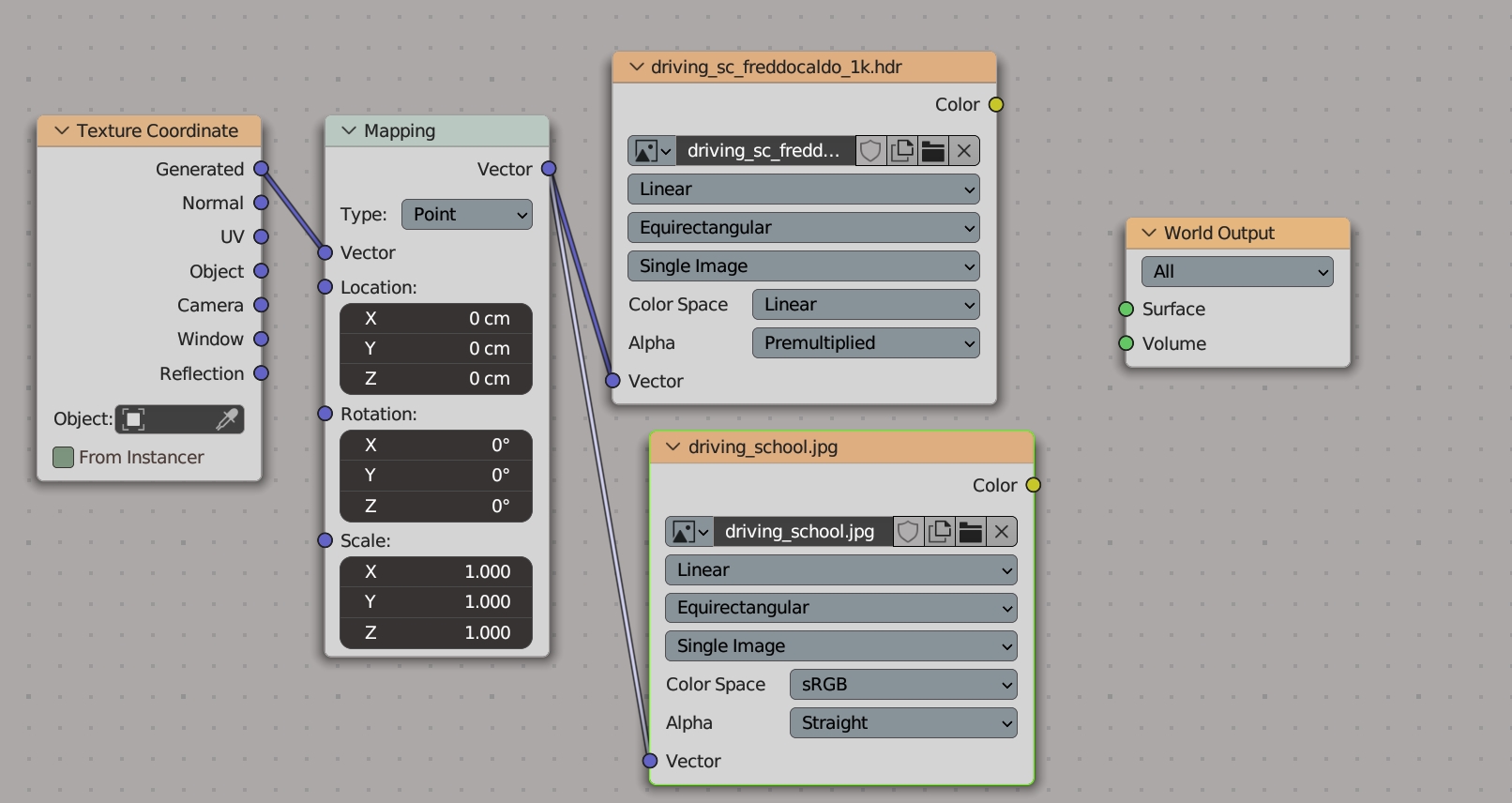Unlink image with X on driving_school.jpg node

[x=1002, y=532]
